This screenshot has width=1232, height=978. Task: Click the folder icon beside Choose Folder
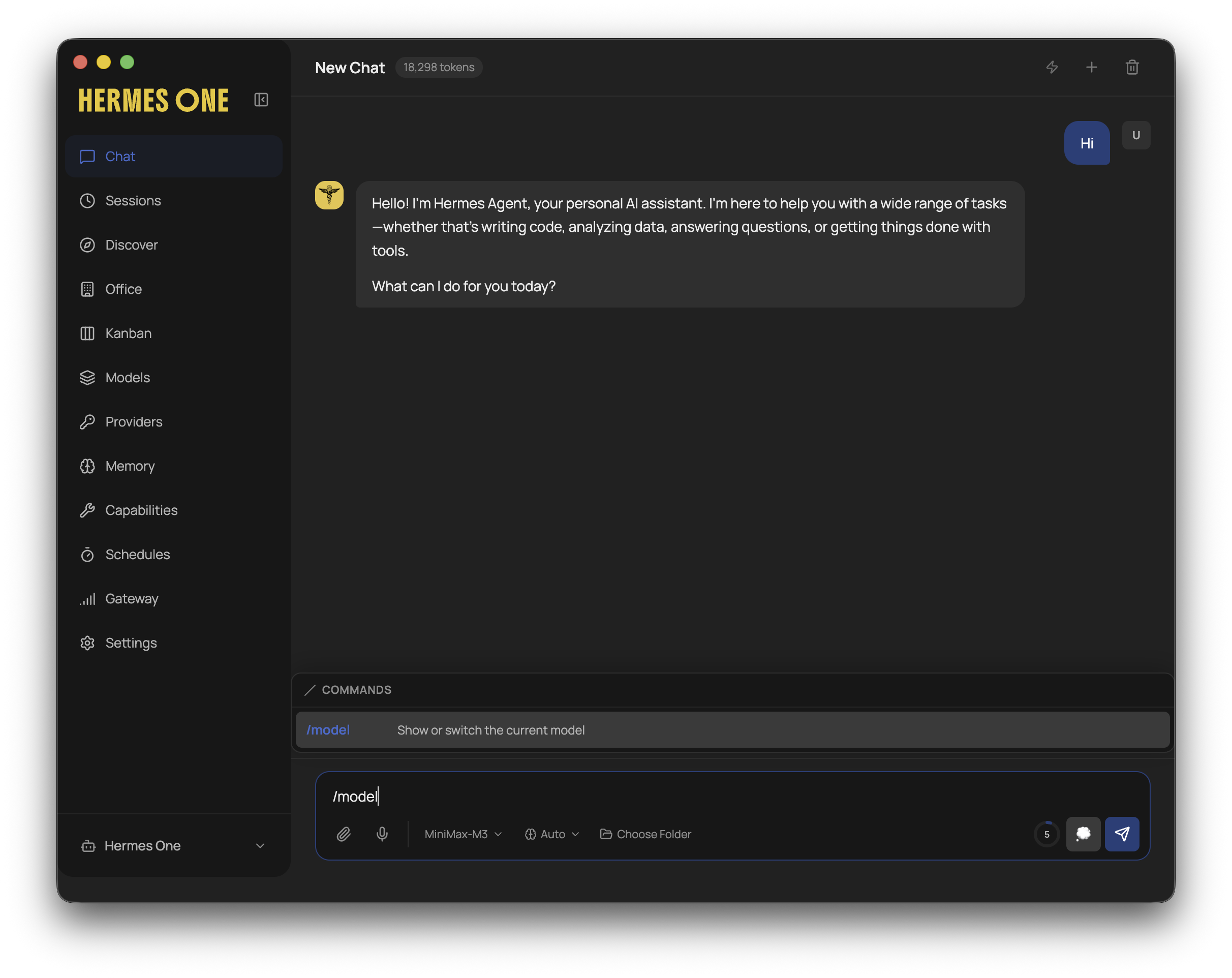(x=606, y=834)
